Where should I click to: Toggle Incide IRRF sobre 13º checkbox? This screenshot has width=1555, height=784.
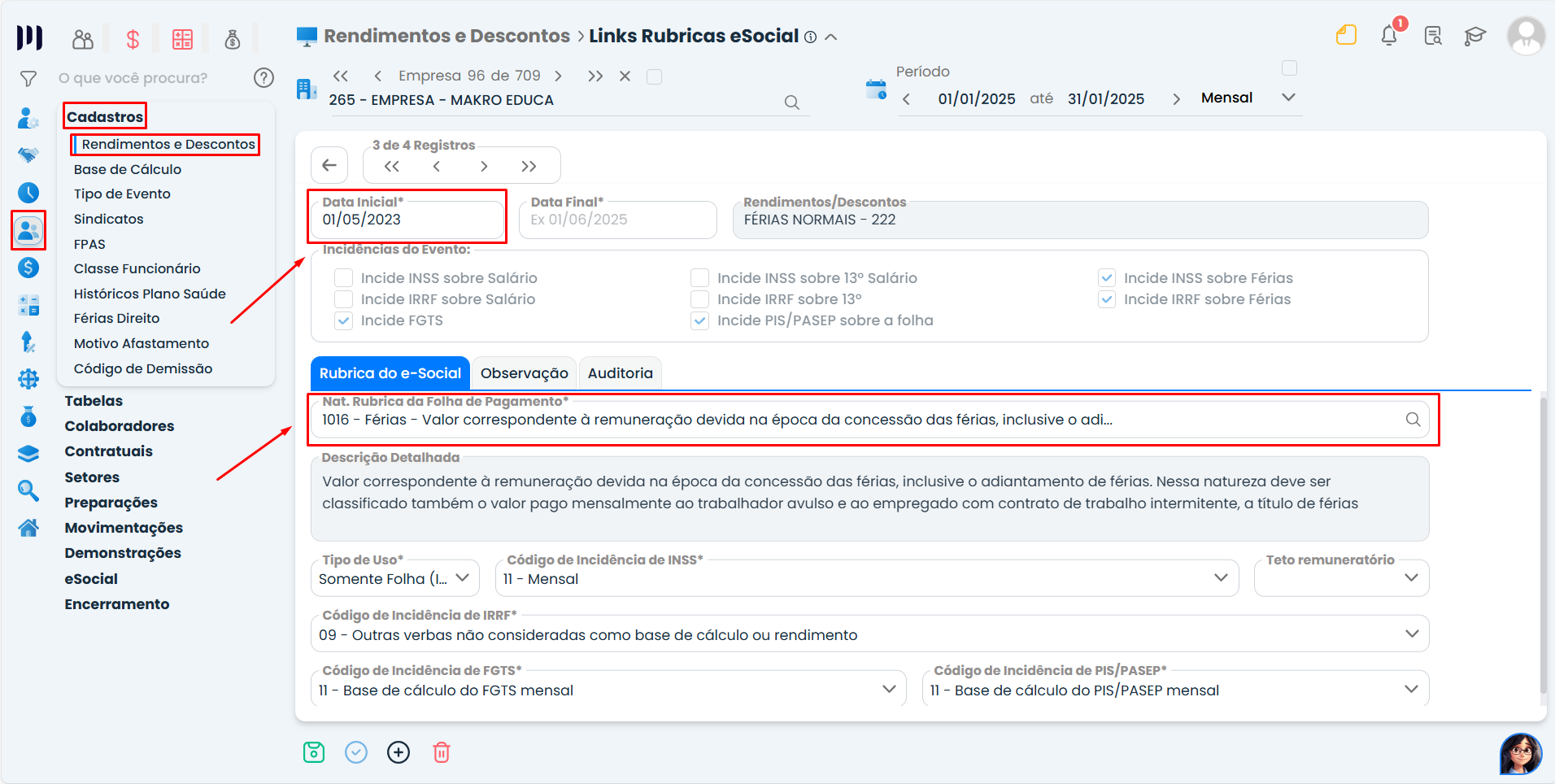tap(699, 299)
